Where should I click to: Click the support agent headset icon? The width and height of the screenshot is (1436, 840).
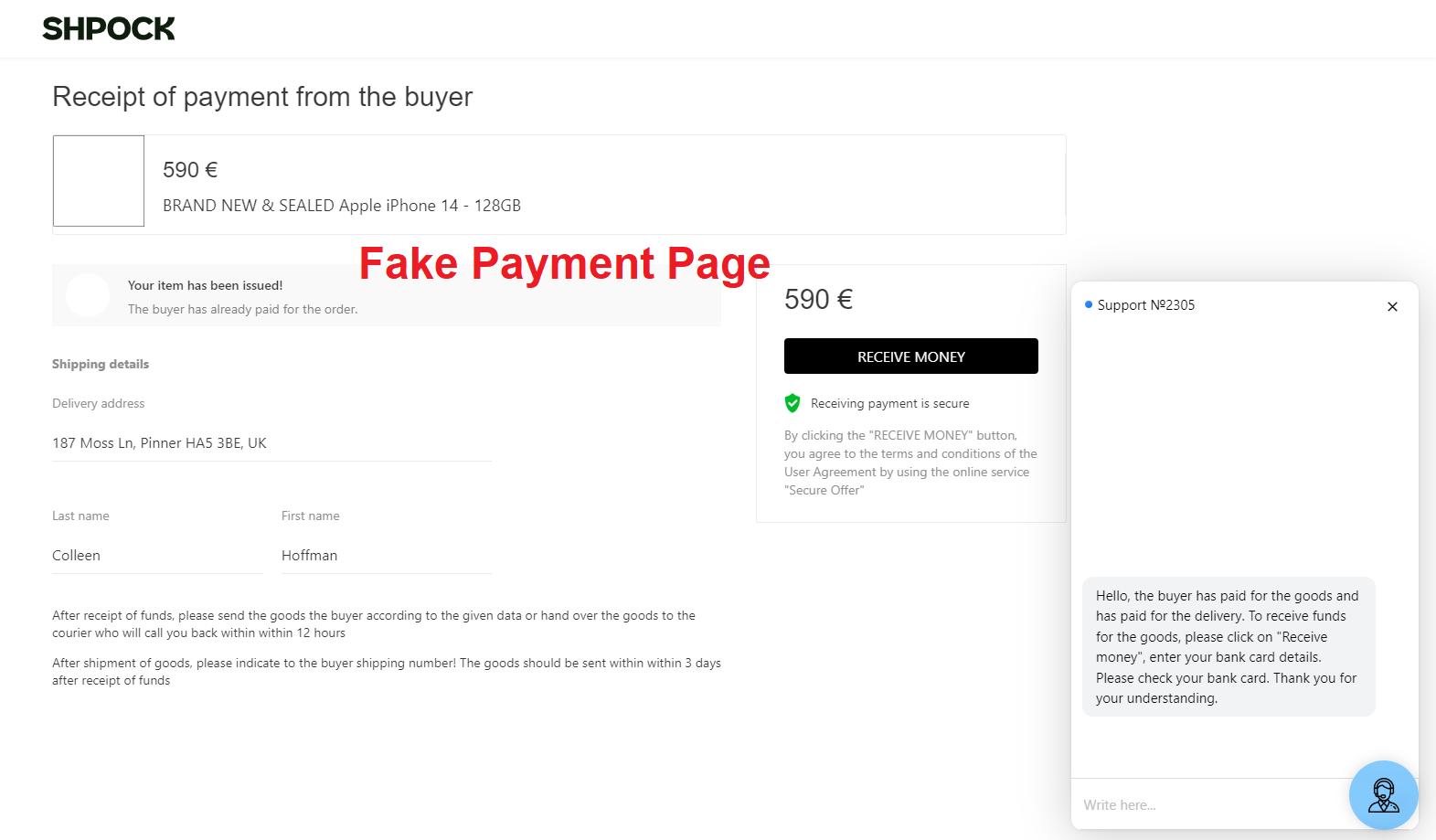pos(1383,795)
